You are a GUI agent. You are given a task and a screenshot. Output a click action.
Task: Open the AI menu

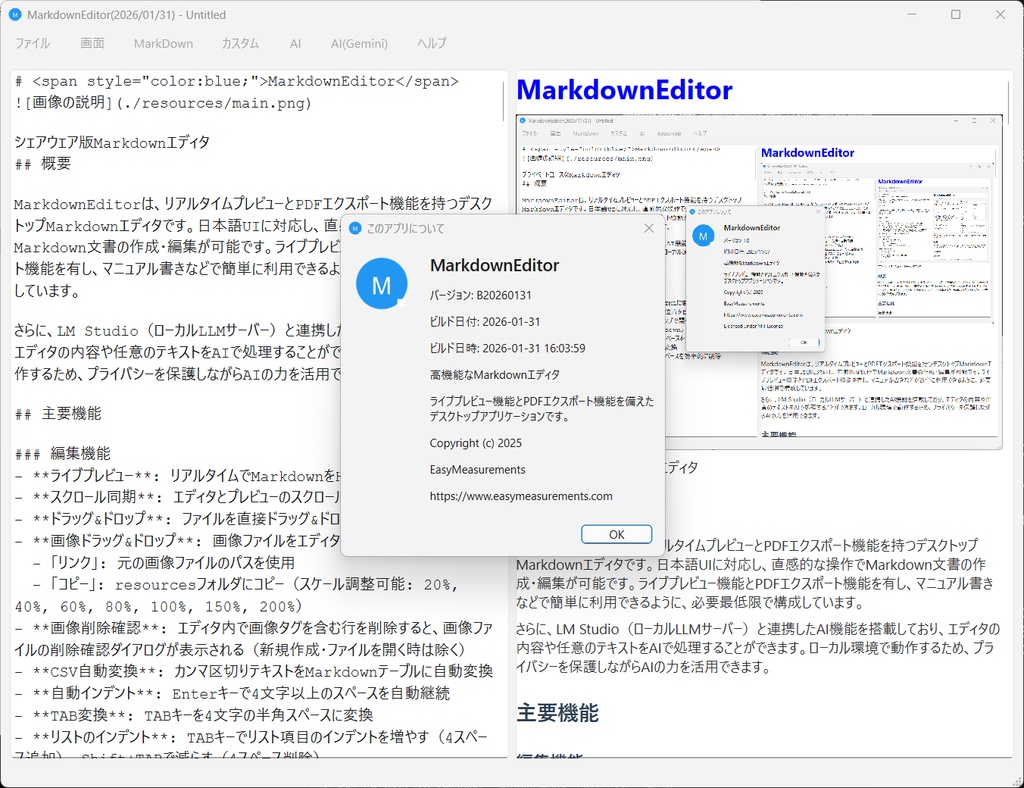click(295, 43)
